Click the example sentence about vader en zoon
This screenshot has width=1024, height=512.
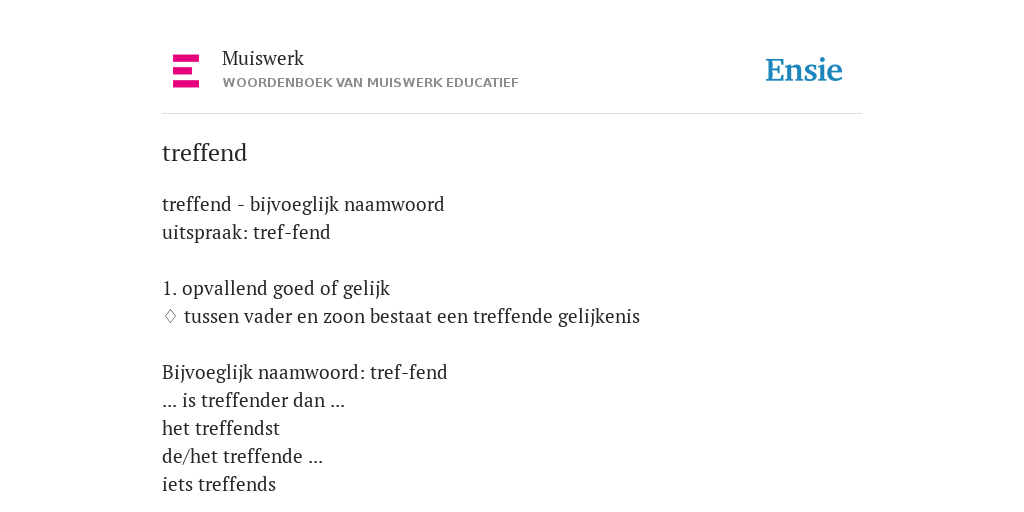(x=412, y=316)
